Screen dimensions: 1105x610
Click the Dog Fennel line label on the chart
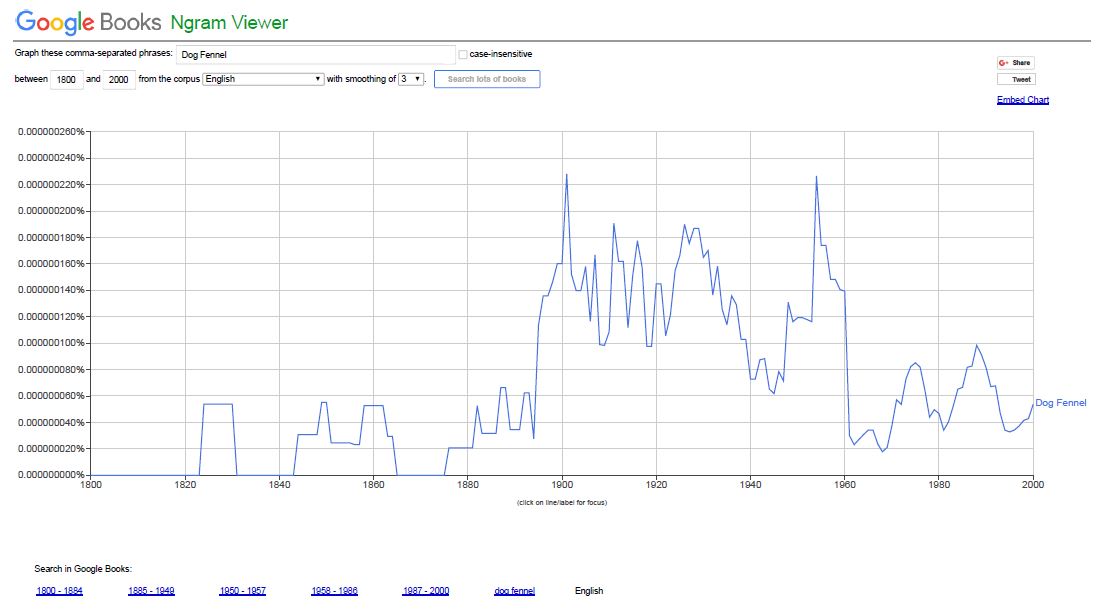[1061, 403]
